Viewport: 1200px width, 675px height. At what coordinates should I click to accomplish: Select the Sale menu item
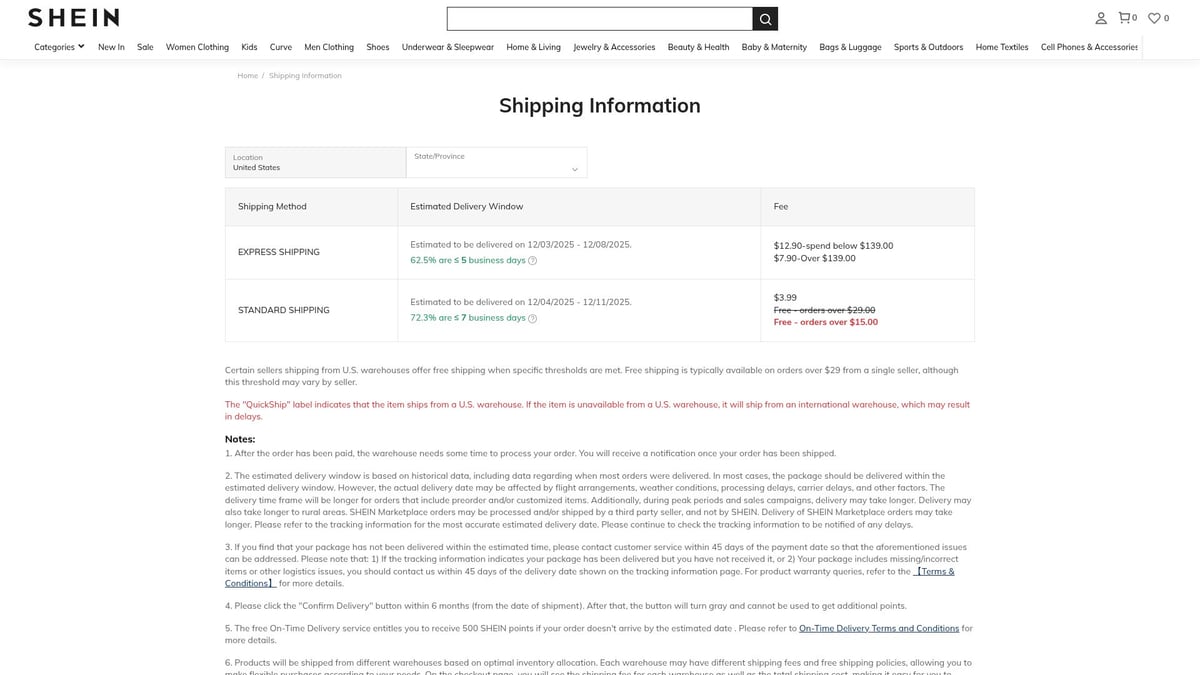(145, 47)
